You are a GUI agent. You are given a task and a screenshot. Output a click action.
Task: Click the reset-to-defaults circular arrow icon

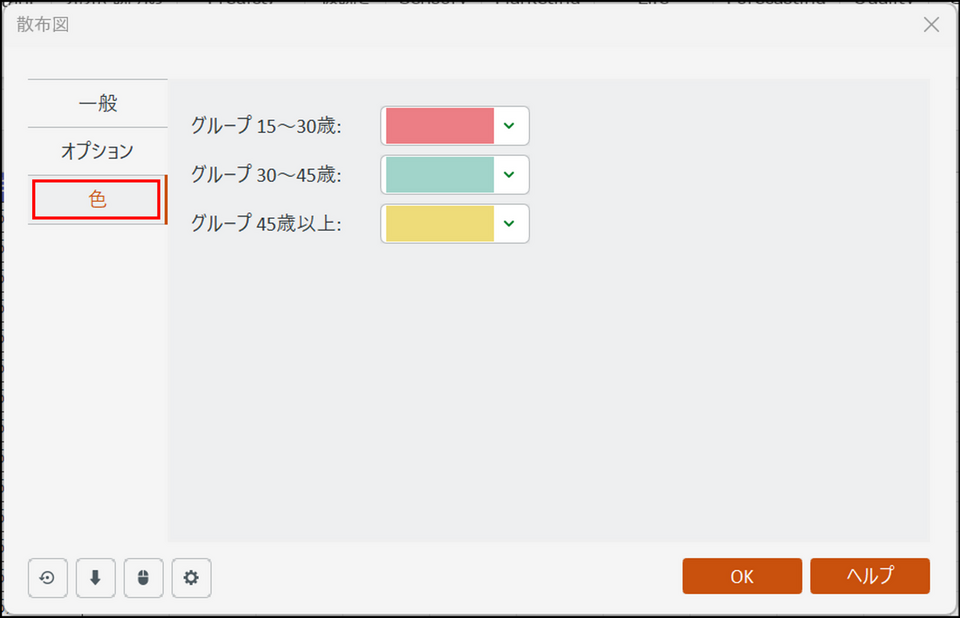[48, 578]
